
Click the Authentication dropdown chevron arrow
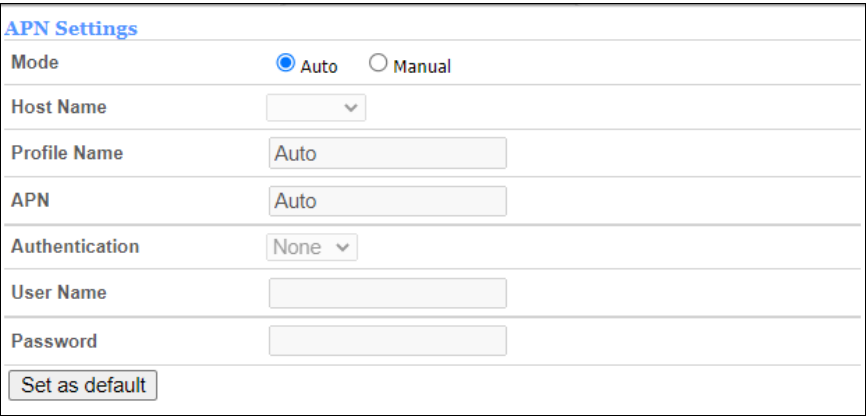point(343,247)
